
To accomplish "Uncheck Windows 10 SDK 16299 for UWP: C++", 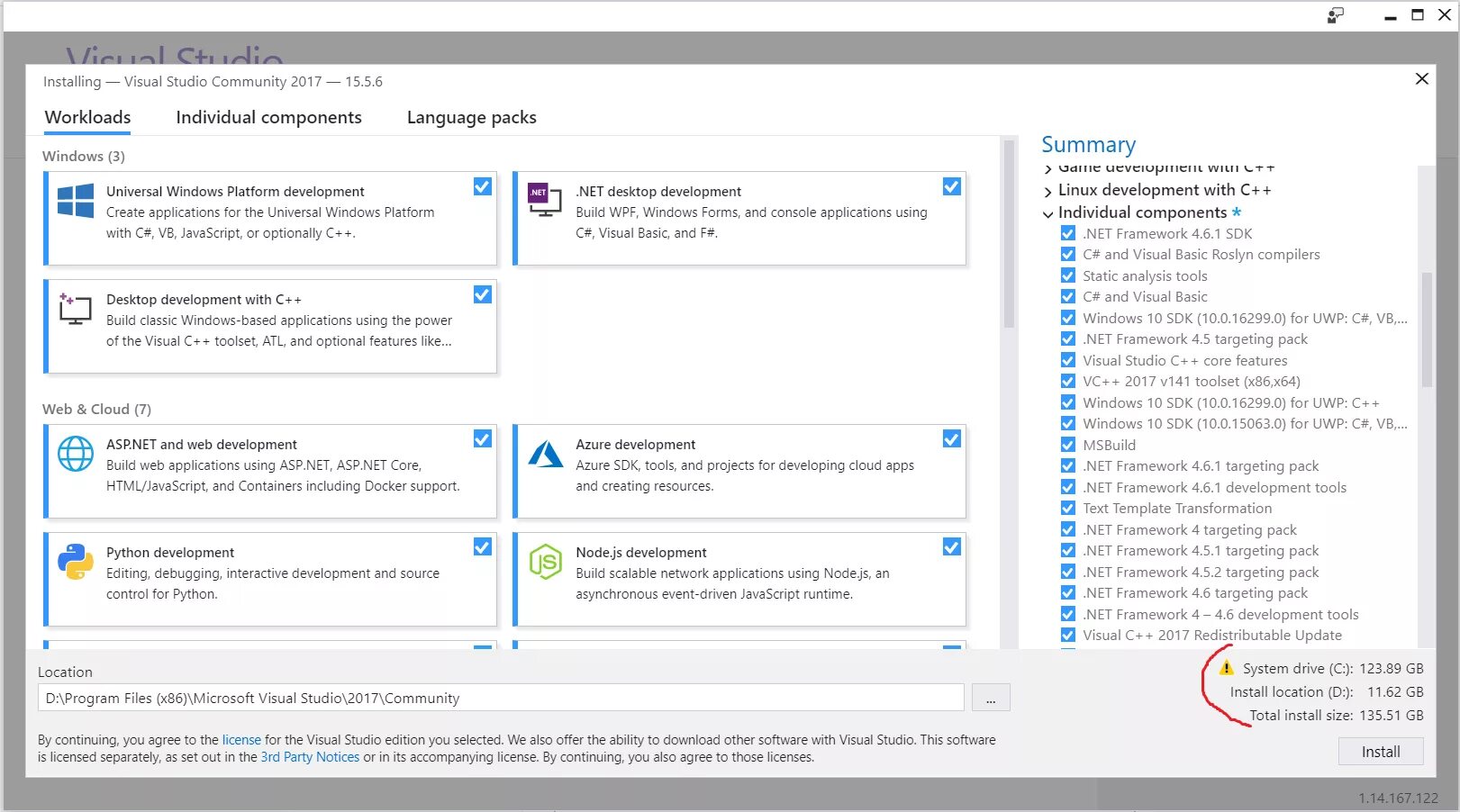I will [1068, 402].
